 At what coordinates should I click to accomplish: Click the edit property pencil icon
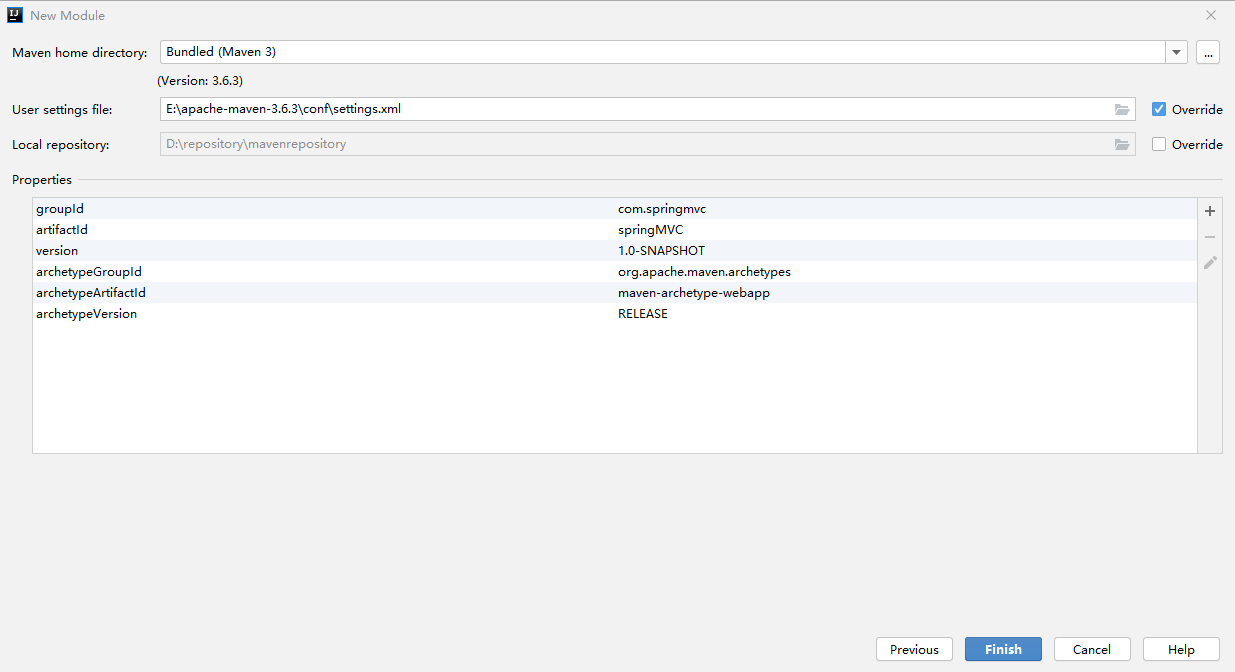1210,263
